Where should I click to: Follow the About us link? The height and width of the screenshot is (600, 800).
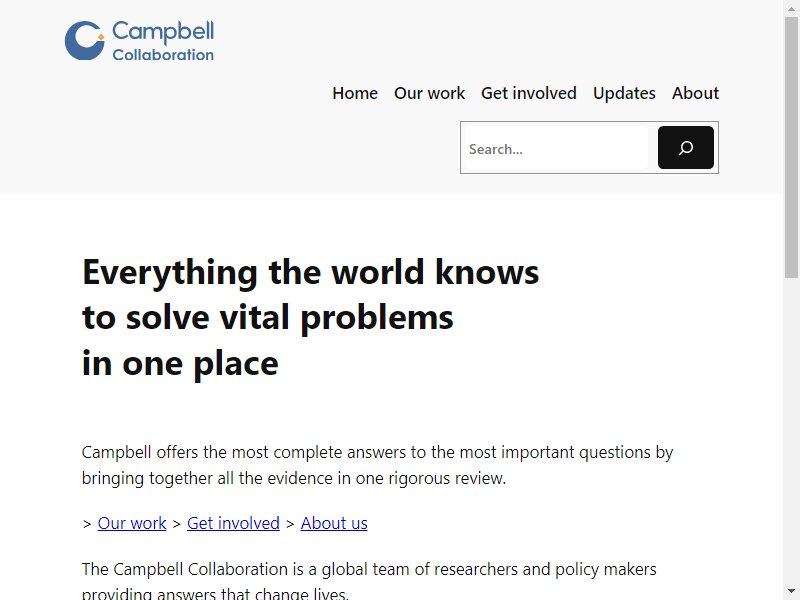point(334,523)
